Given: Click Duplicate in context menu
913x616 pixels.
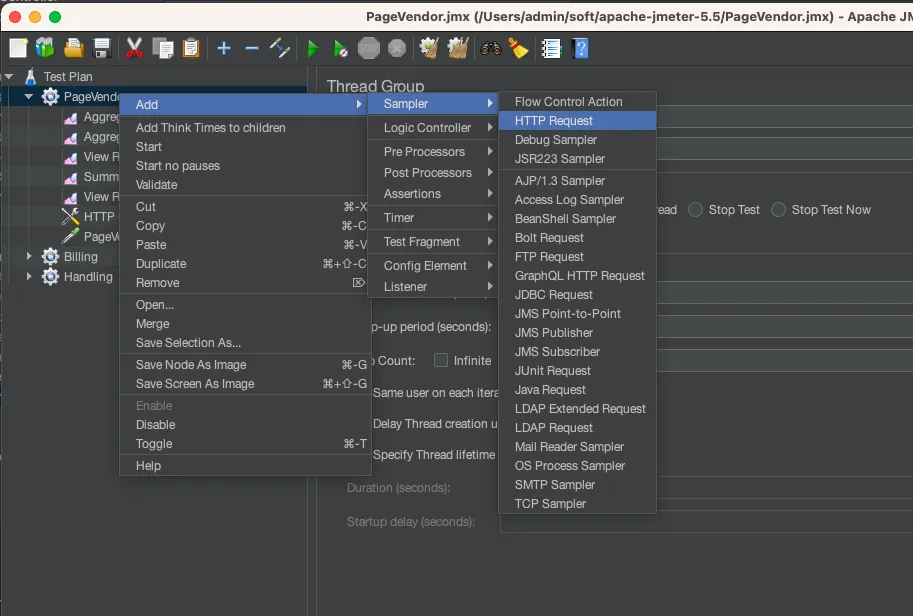Looking at the screenshot, I should point(245,264).
